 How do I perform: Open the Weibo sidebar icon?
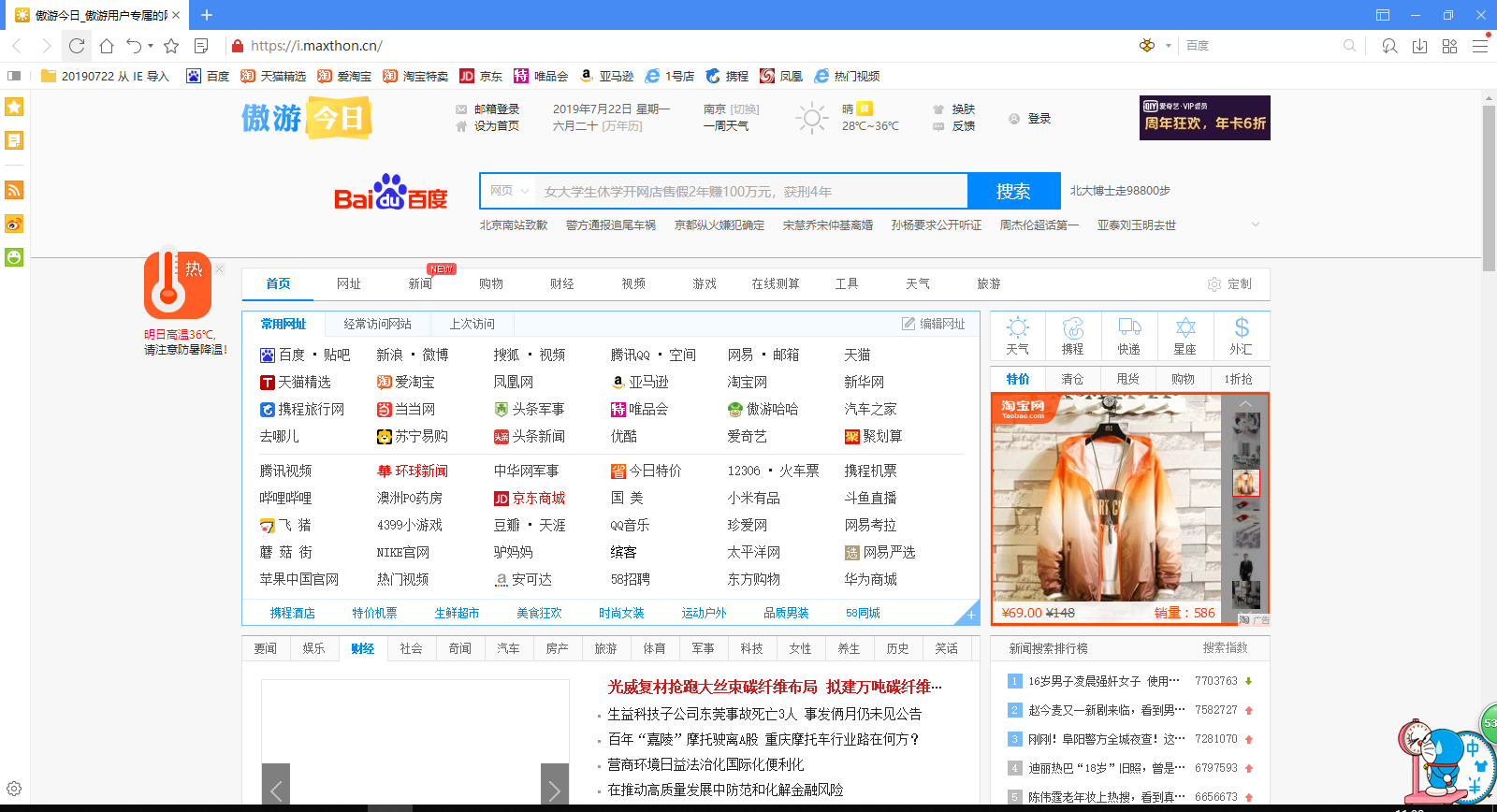pos(14,225)
